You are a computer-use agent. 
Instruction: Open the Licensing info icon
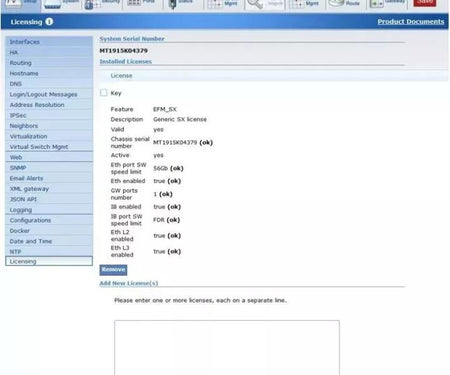point(49,22)
